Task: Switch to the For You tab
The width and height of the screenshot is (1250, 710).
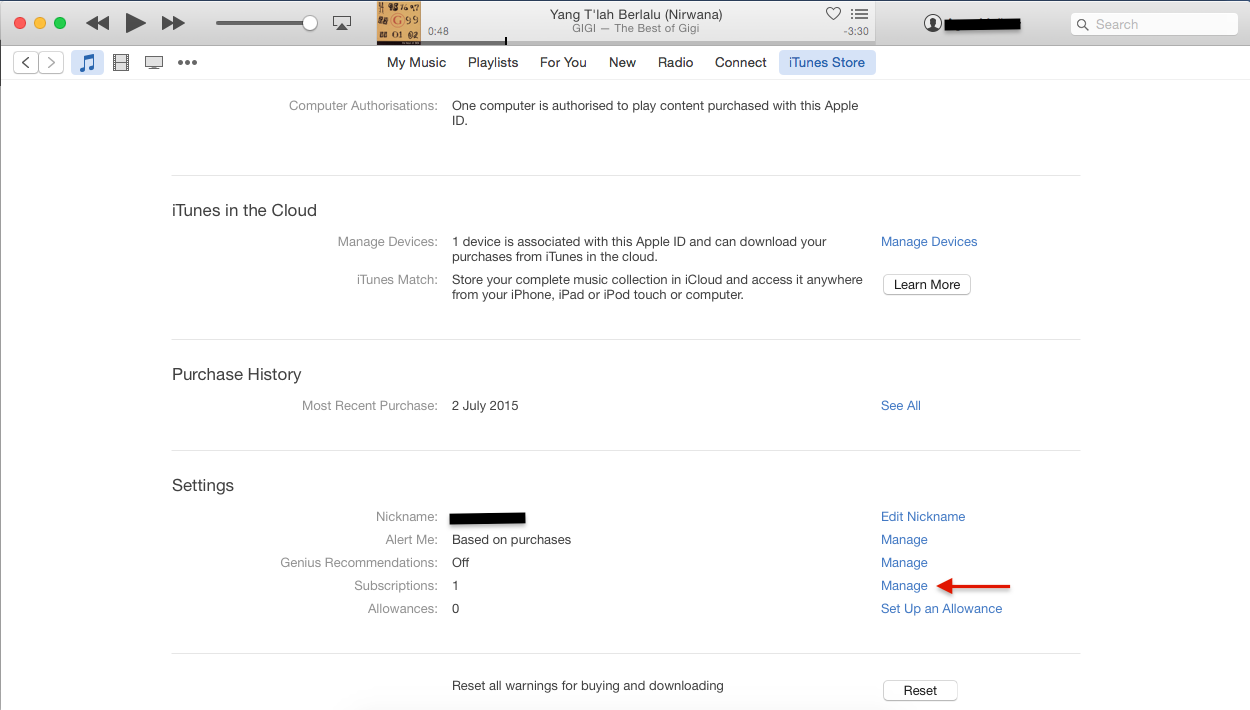Action: pyautogui.click(x=563, y=62)
